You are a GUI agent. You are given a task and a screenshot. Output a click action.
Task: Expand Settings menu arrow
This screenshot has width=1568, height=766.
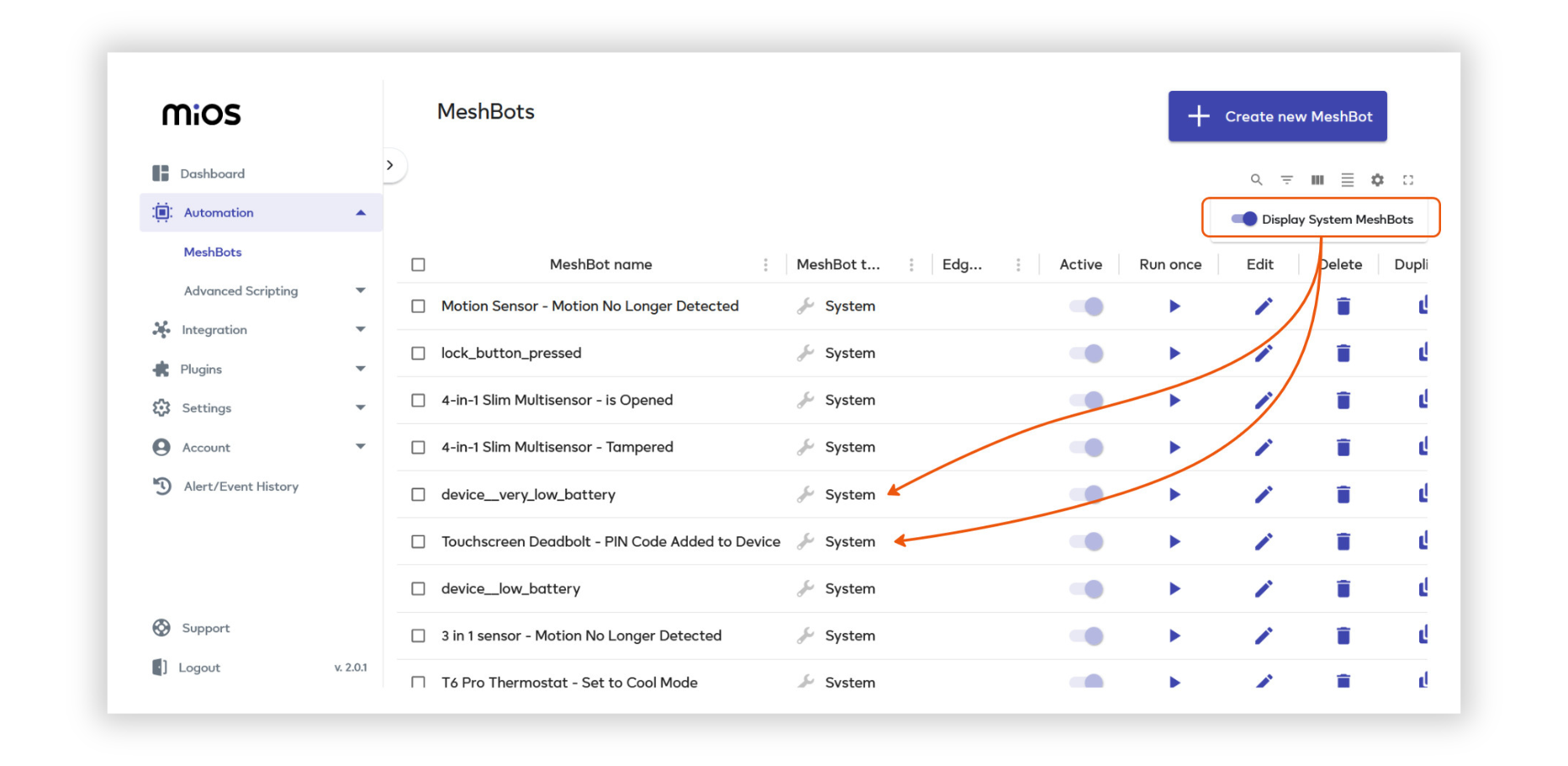click(x=361, y=408)
